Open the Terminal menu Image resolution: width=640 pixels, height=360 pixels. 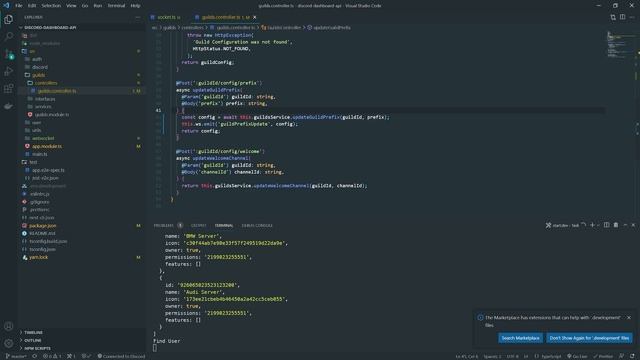(x=116, y=6)
